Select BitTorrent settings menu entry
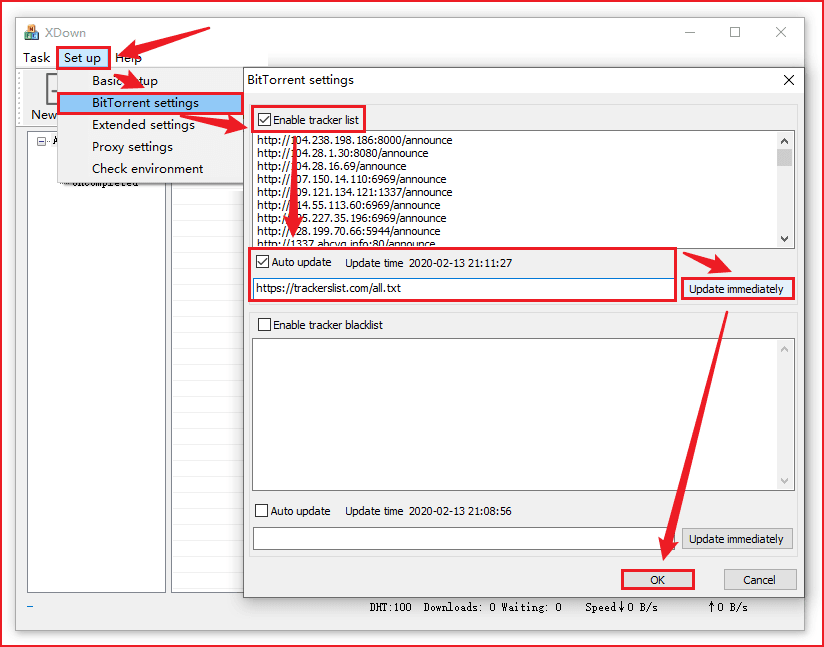This screenshot has width=824, height=647. tap(145, 103)
